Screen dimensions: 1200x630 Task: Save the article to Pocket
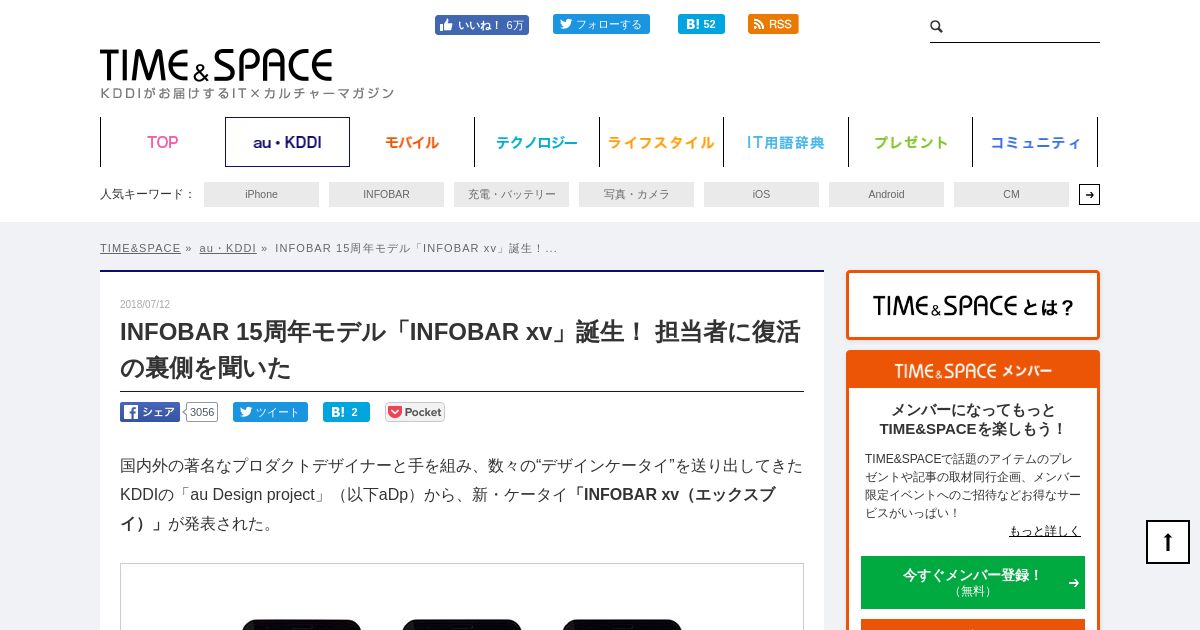pyautogui.click(x=415, y=412)
